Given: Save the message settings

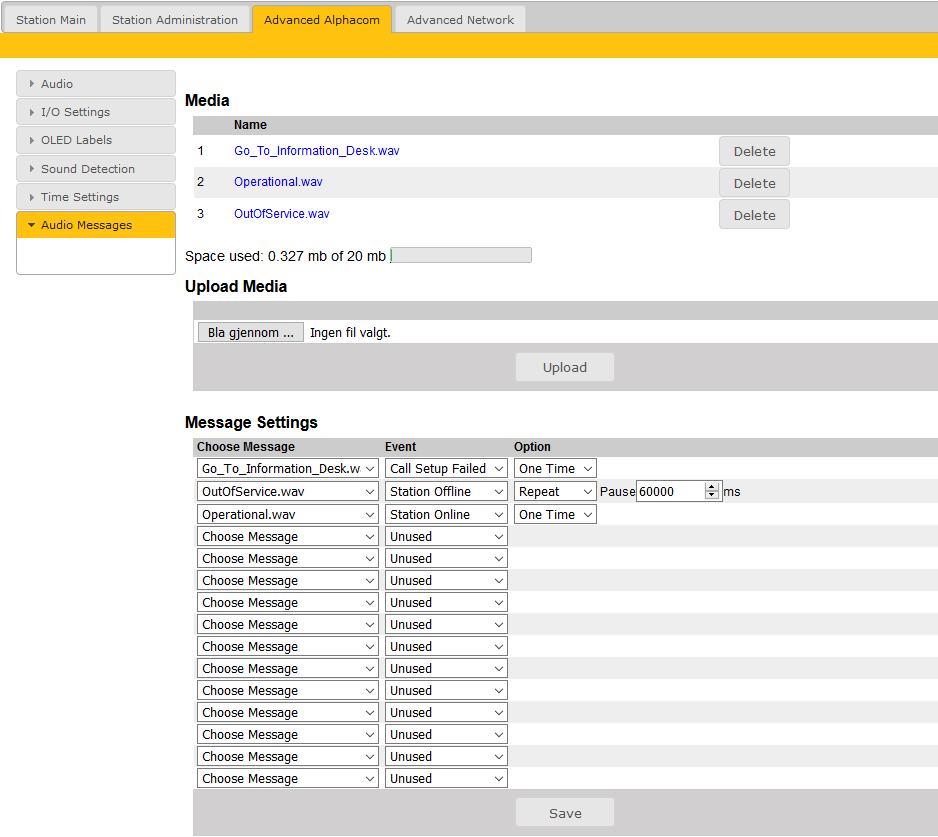Looking at the screenshot, I should [565, 813].
